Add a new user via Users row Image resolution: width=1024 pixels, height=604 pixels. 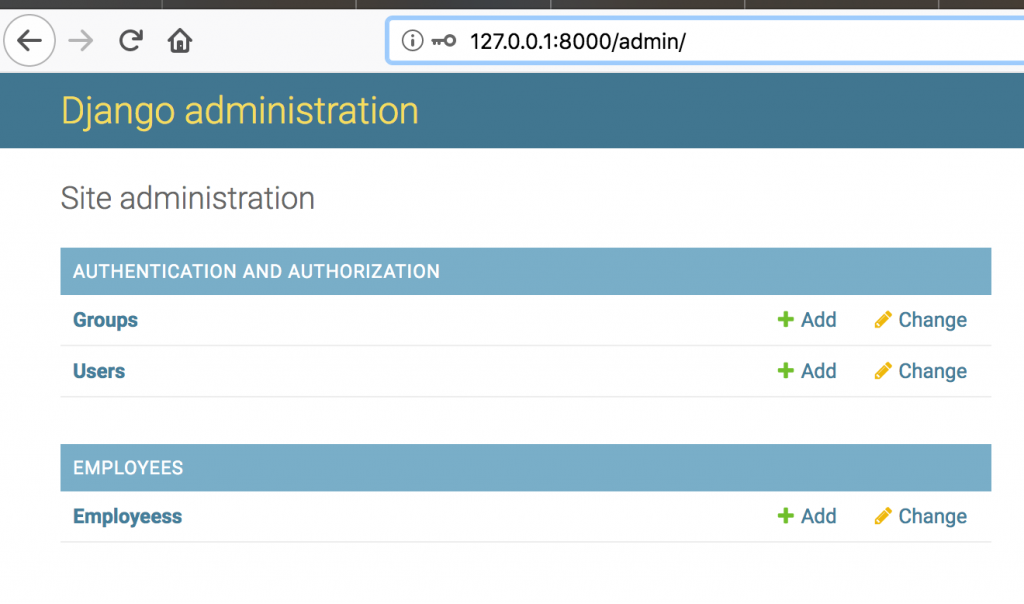(817, 371)
